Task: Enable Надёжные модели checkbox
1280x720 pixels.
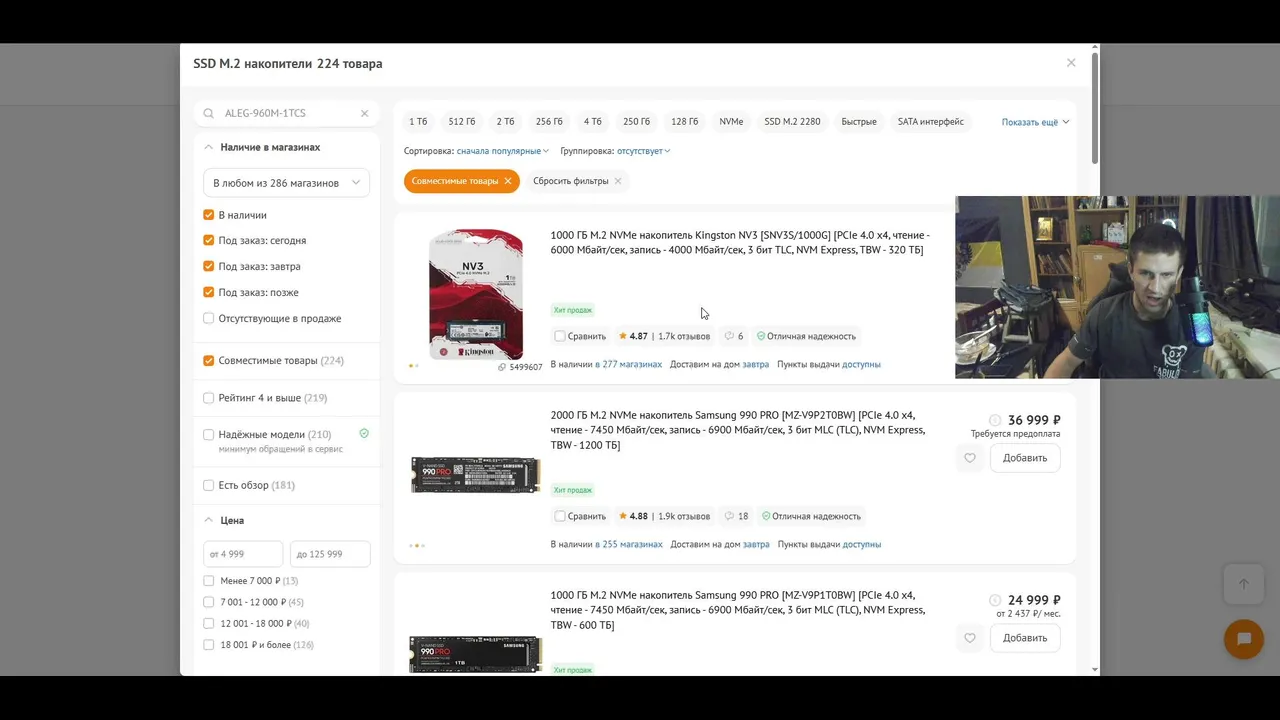Action: click(209, 435)
